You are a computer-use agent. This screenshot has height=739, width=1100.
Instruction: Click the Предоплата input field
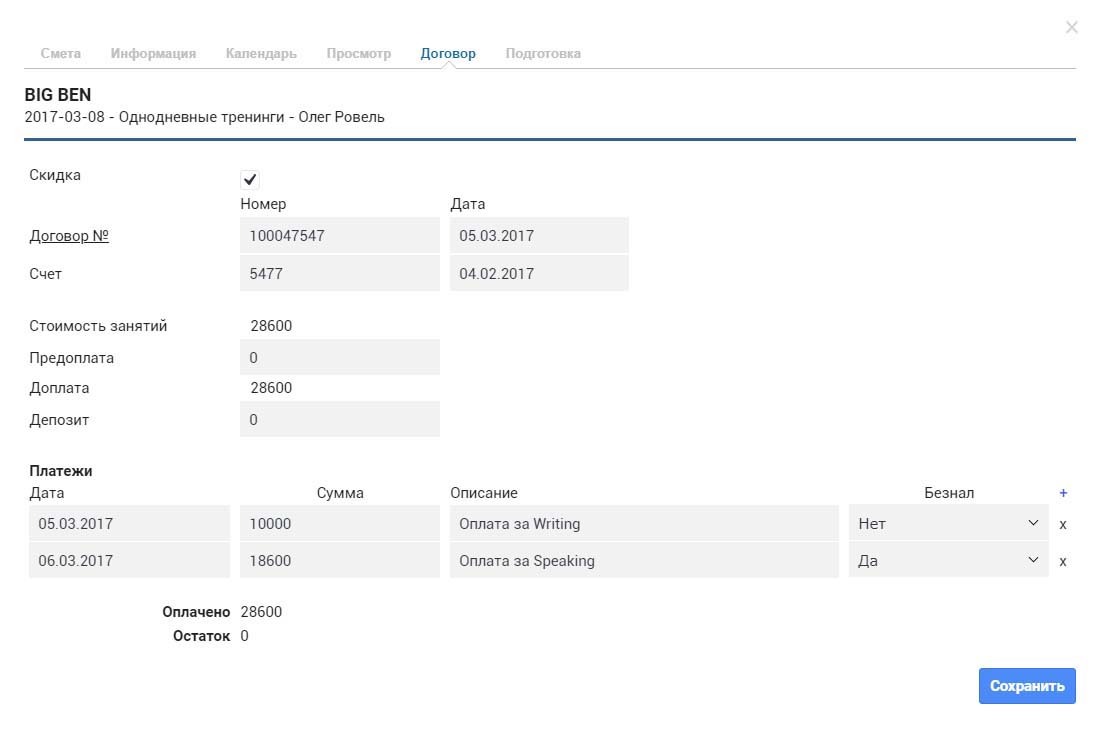[x=340, y=357]
